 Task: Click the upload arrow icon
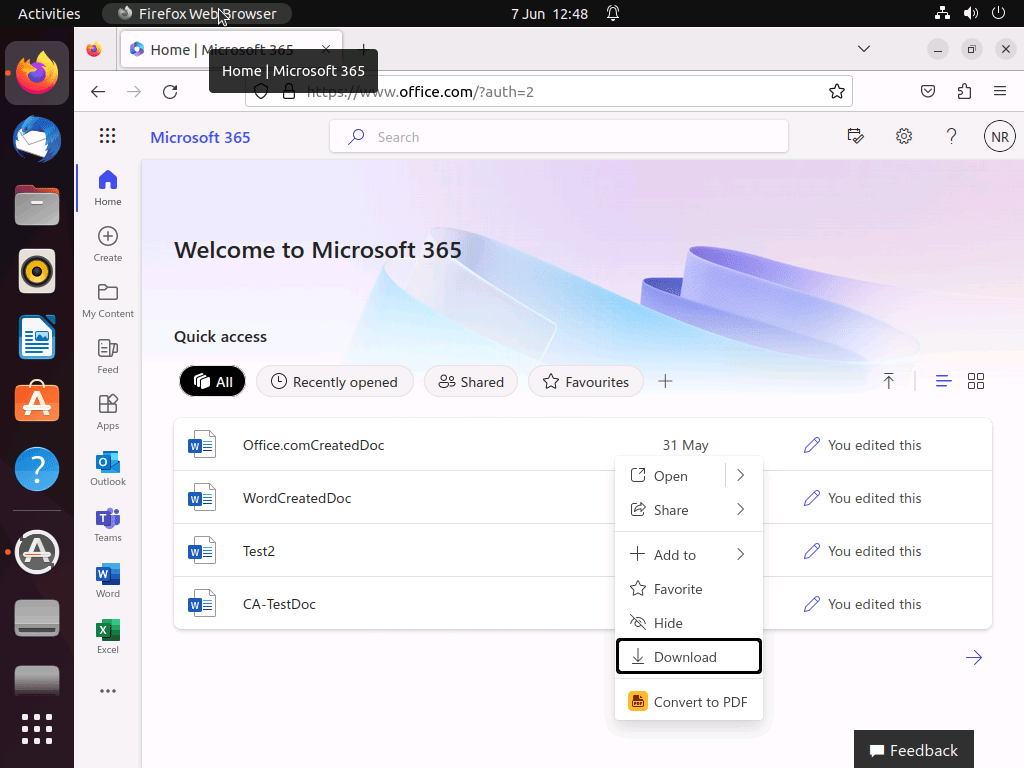pyautogui.click(x=888, y=381)
